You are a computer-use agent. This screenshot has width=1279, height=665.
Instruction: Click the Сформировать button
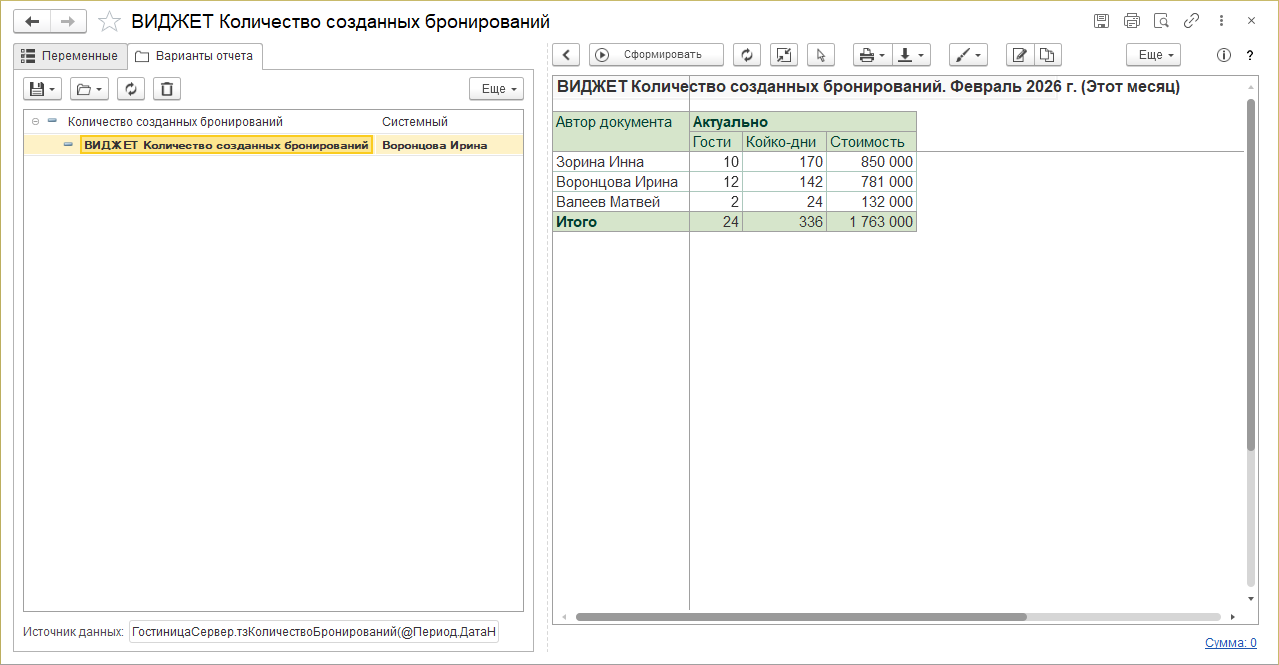click(656, 55)
